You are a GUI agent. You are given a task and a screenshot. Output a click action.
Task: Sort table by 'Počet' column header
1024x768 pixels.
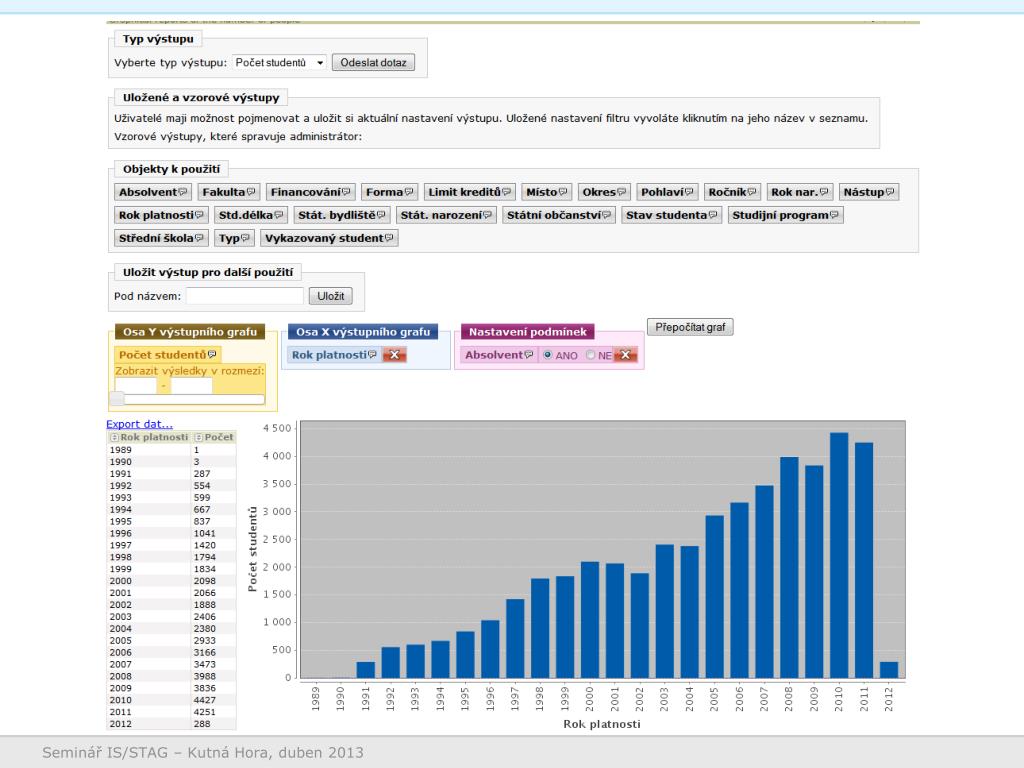coord(214,437)
